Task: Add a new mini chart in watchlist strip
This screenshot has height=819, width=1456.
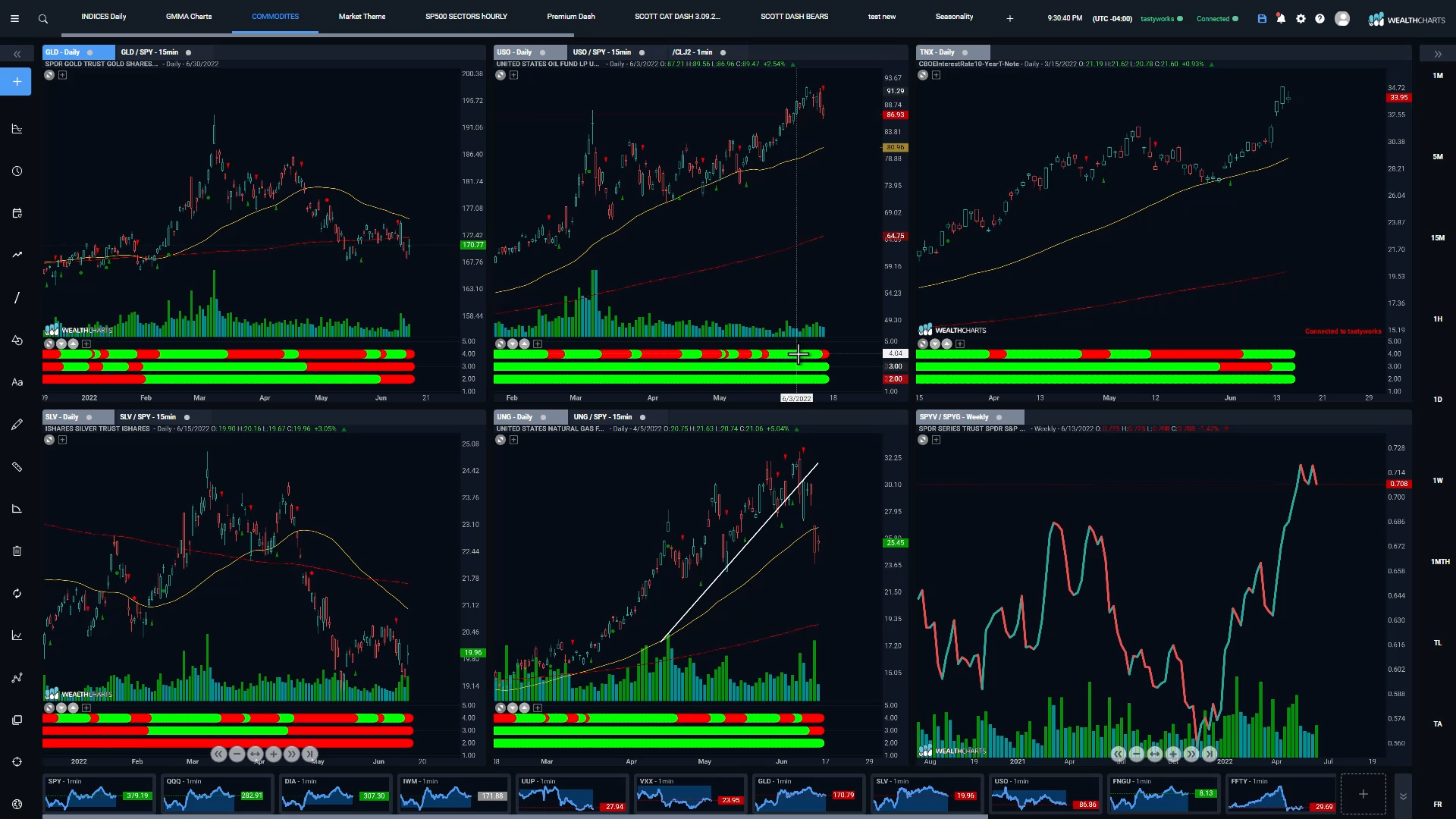Action: point(1363,794)
